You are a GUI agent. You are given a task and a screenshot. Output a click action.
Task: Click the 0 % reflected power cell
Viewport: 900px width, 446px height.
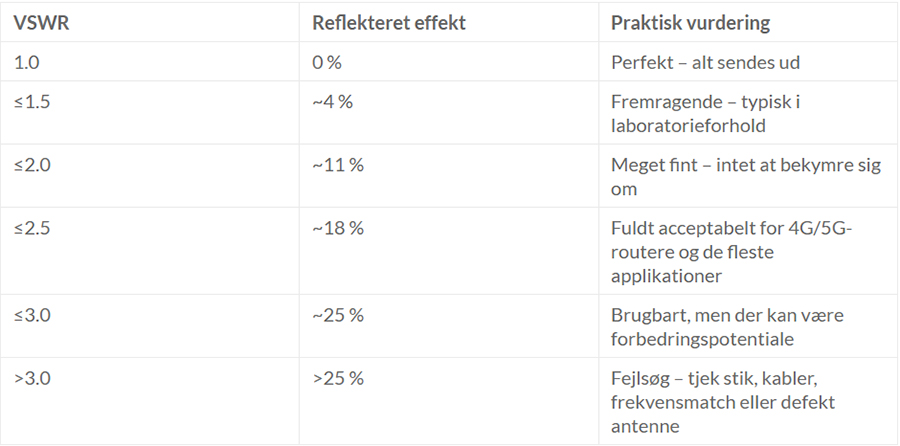click(327, 62)
